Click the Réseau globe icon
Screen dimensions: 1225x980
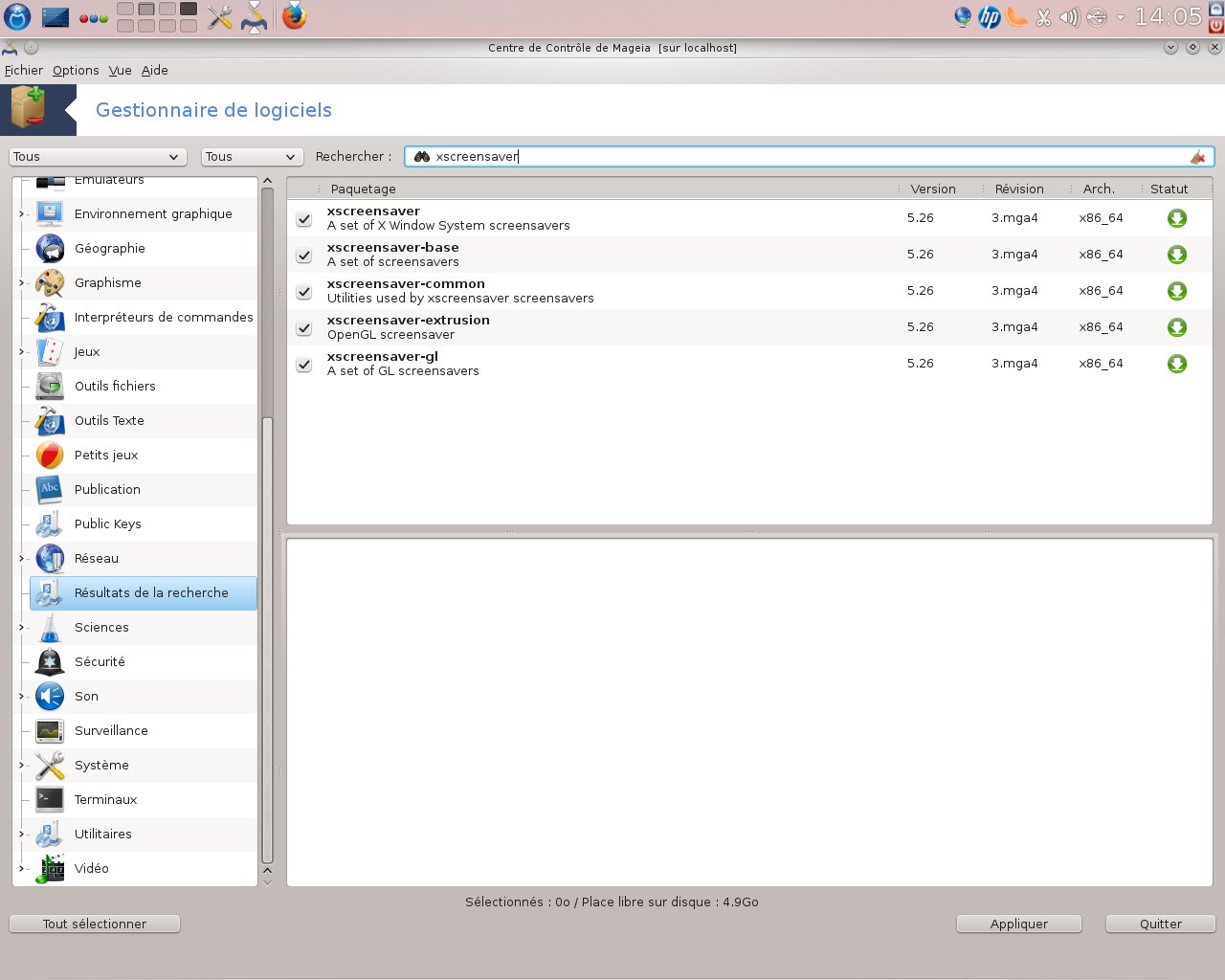point(50,559)
